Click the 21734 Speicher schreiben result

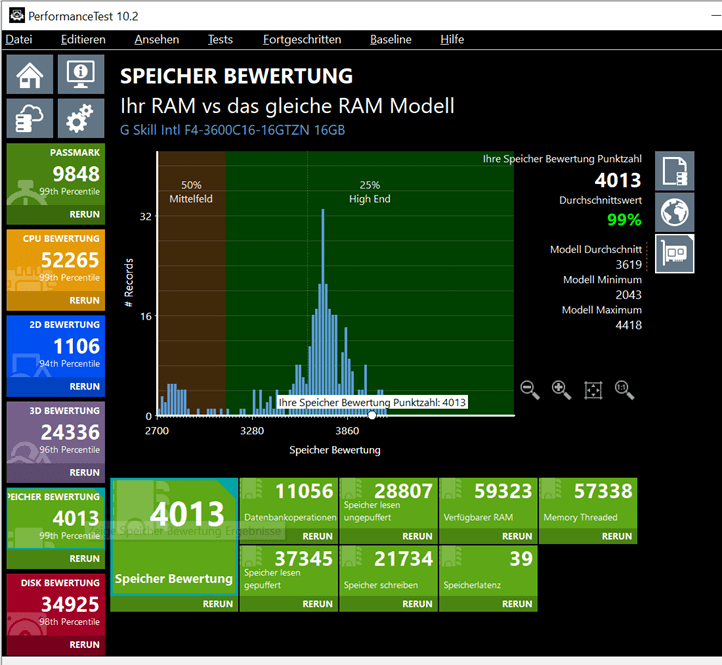coord(389,571)
